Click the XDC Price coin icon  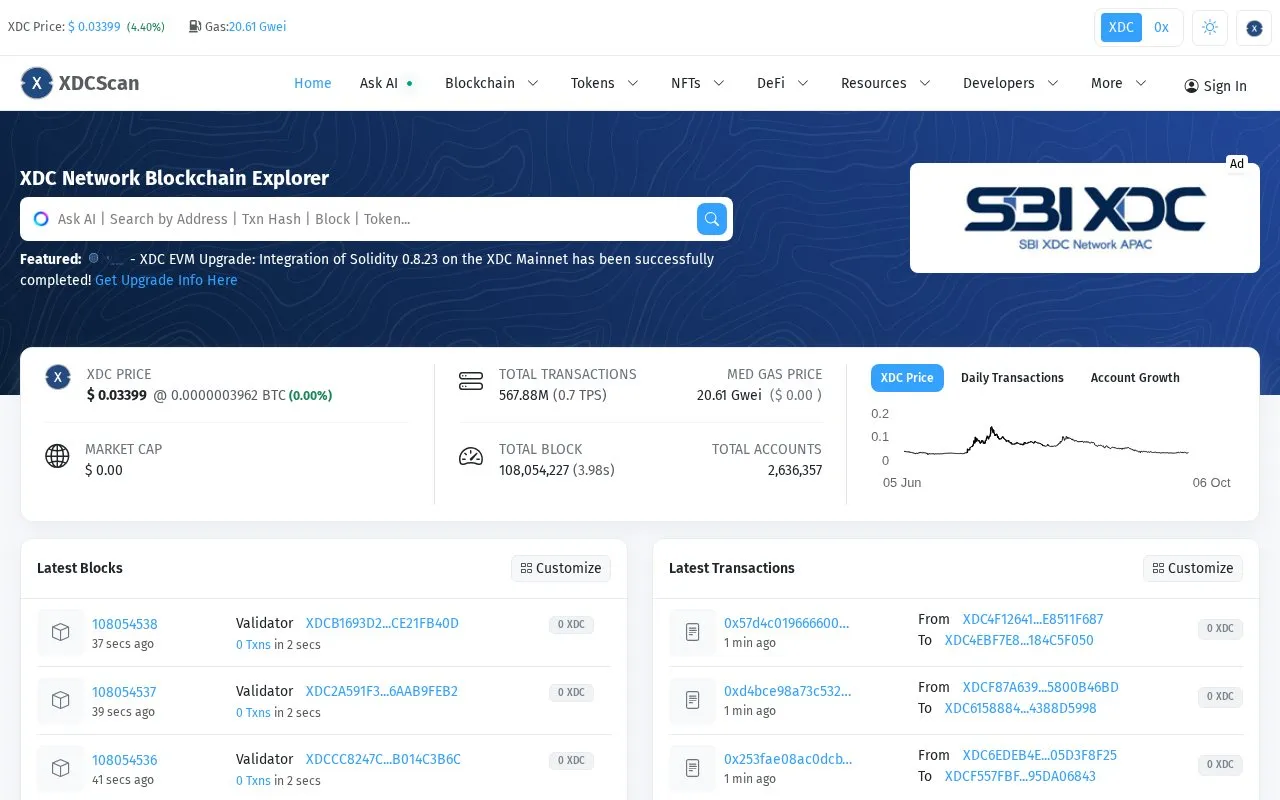(x=58, y=377)
